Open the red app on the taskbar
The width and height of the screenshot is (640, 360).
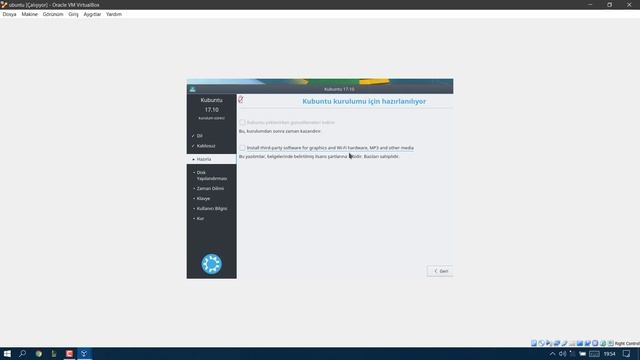tap(69, 354)
